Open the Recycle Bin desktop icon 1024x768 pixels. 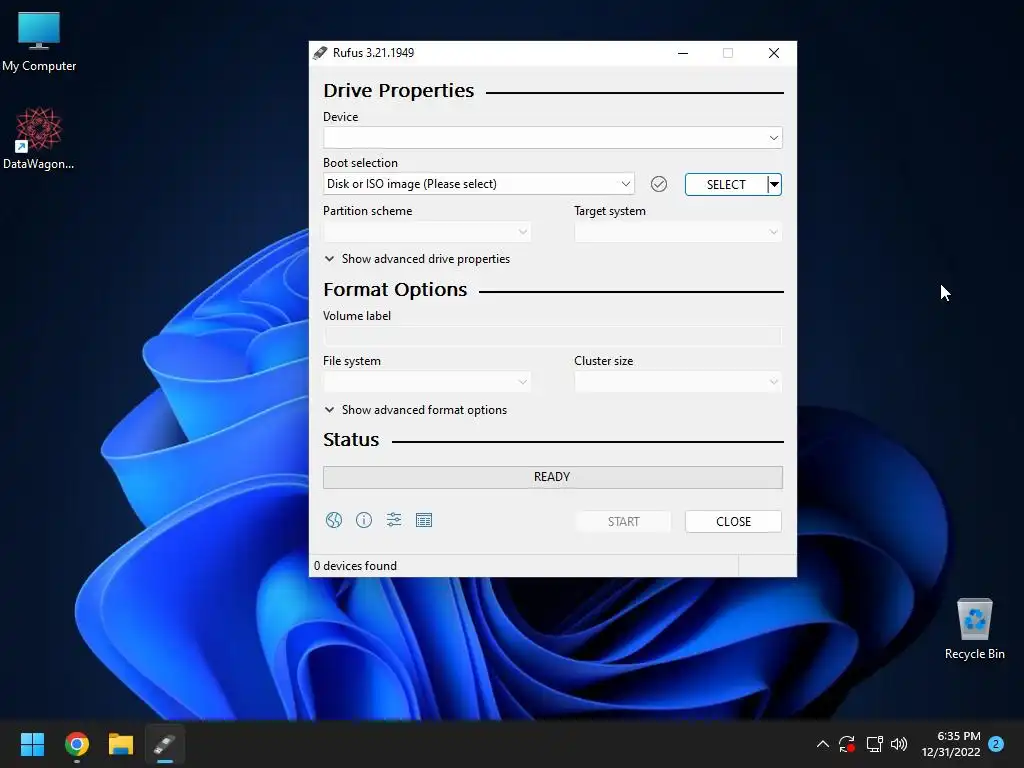[974, 629]
